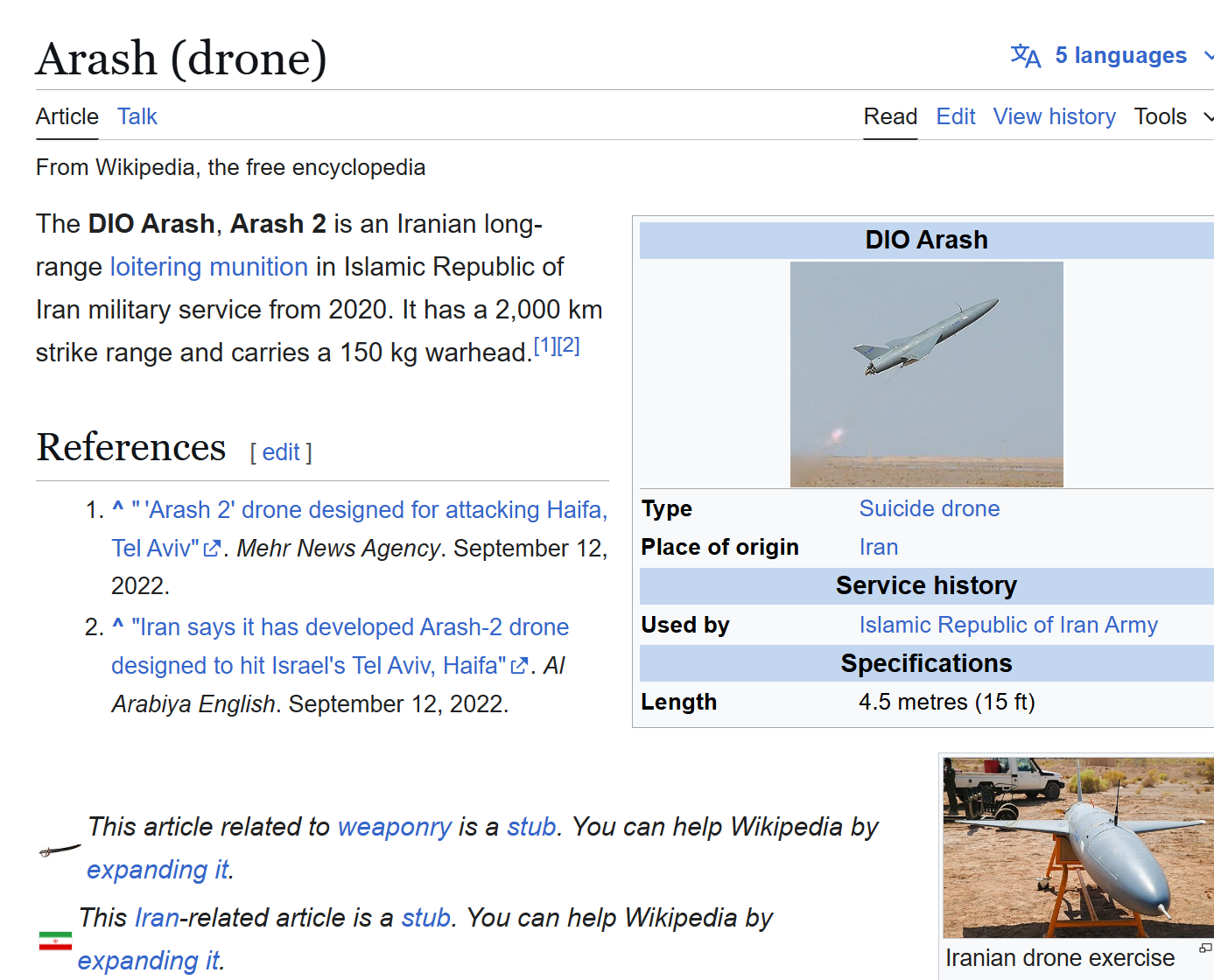
Task: Click the Length value 4.5 metres
Action: (x=947, y=702)
